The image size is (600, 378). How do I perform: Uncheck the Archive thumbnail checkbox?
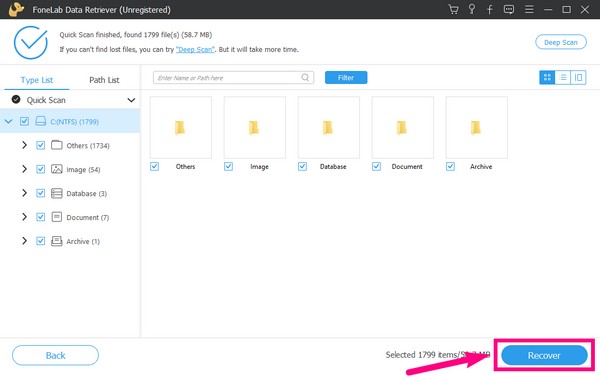[450, 166]
